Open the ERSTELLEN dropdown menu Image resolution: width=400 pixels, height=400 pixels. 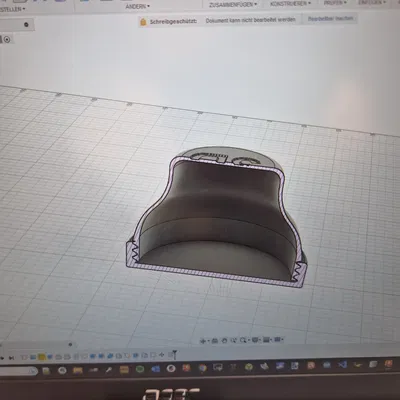click(13, 9)
